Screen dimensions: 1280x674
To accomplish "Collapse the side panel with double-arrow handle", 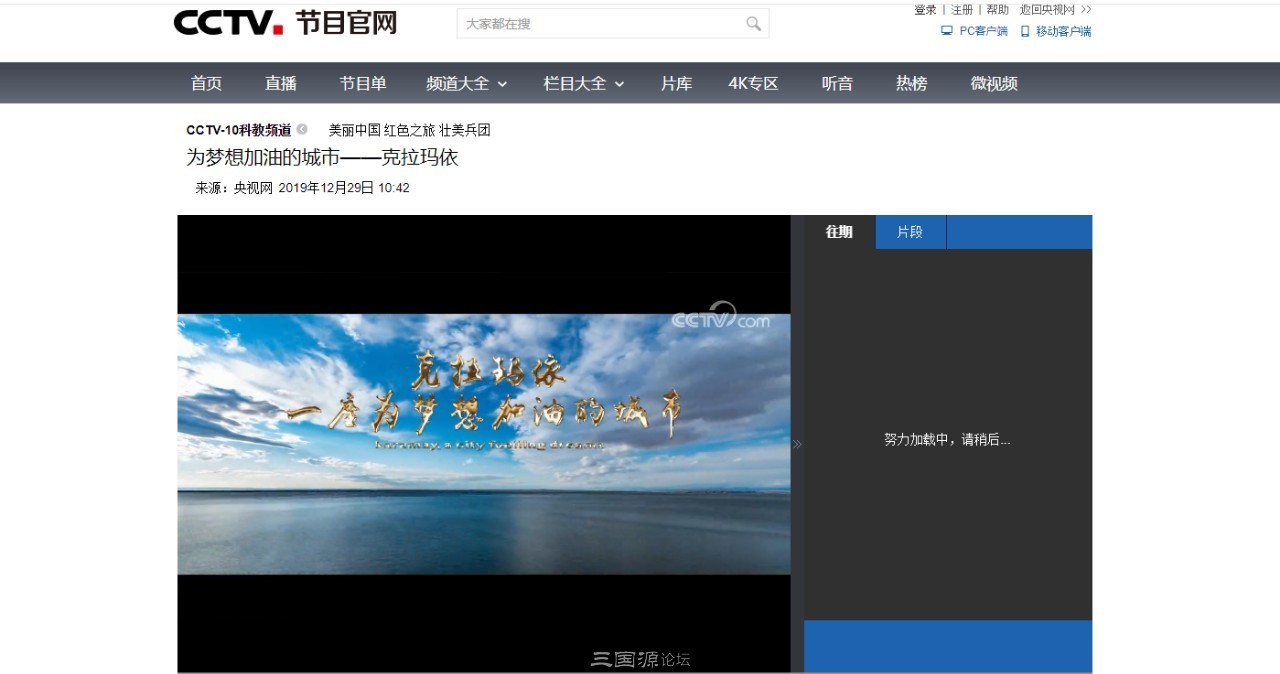I will tap(797, 444).
